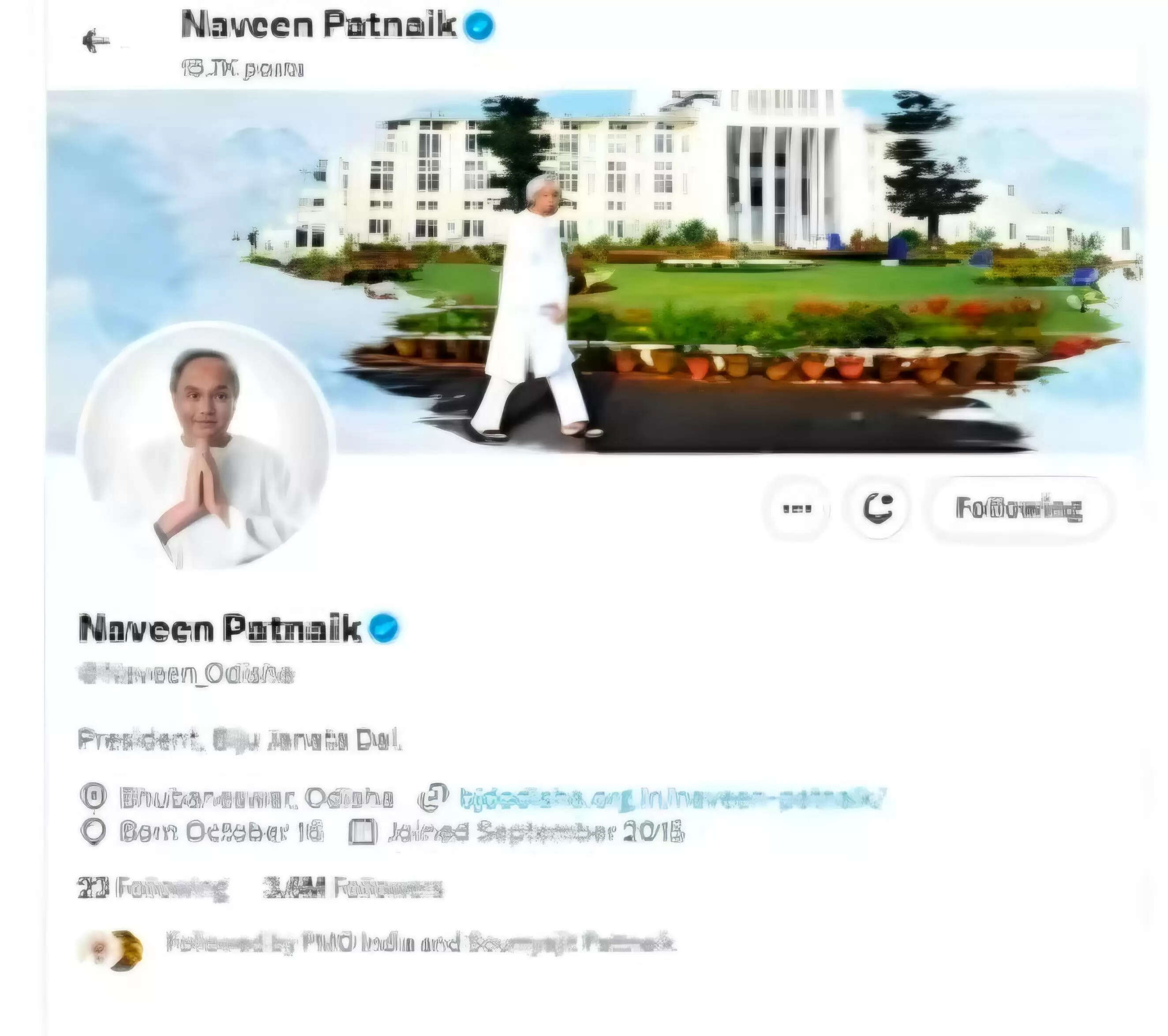Toggle the Following button
The width and height of the screenshot is (1168, 1036).
[x=1019, y=508]
